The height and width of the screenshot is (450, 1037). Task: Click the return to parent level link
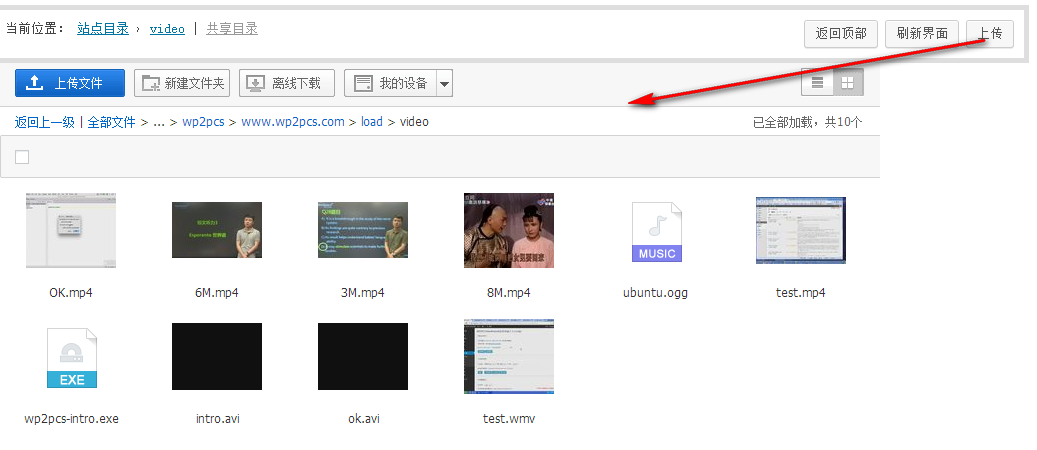click(x=45, y=122)
